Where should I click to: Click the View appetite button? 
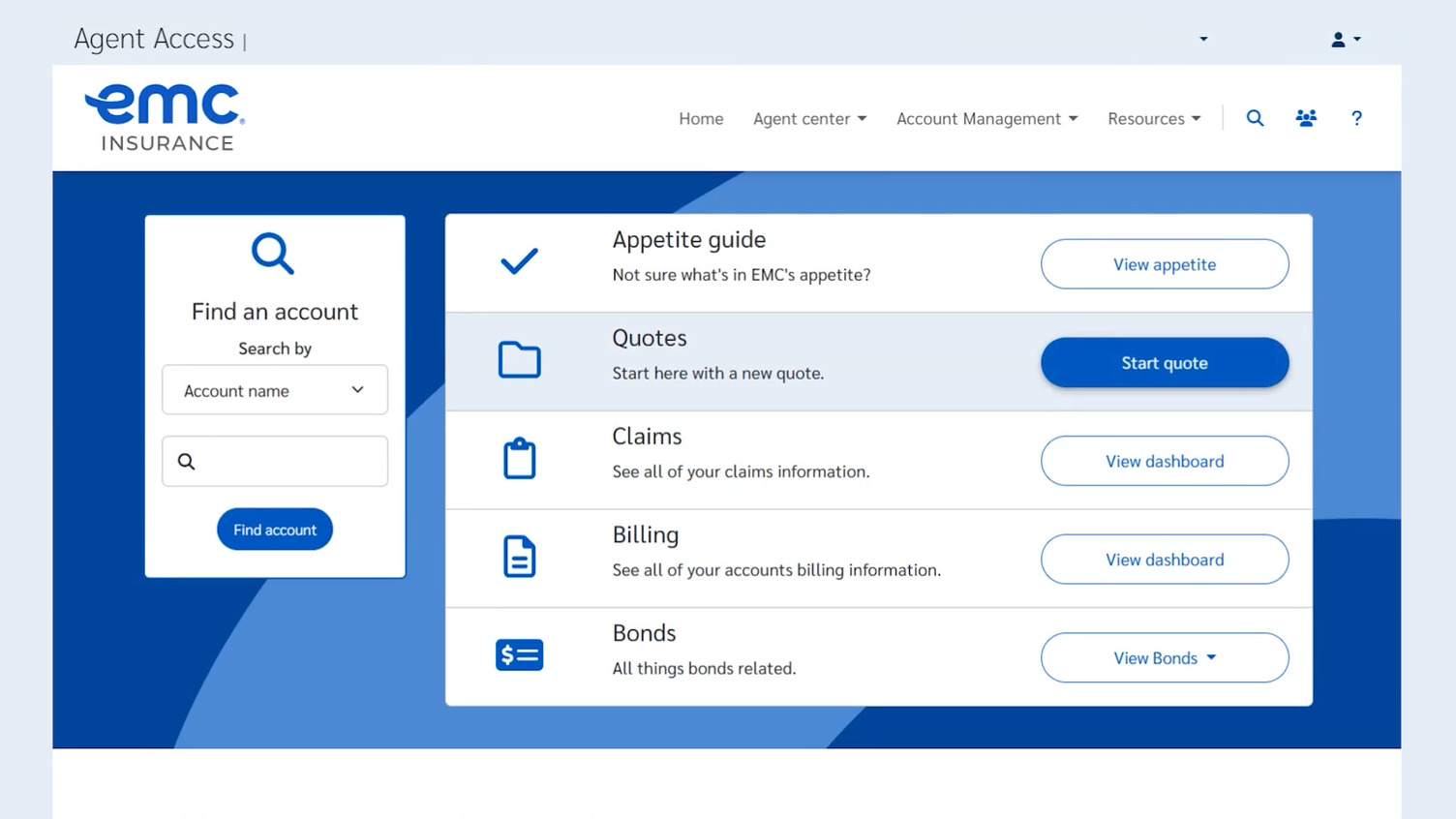(1165, 264)
